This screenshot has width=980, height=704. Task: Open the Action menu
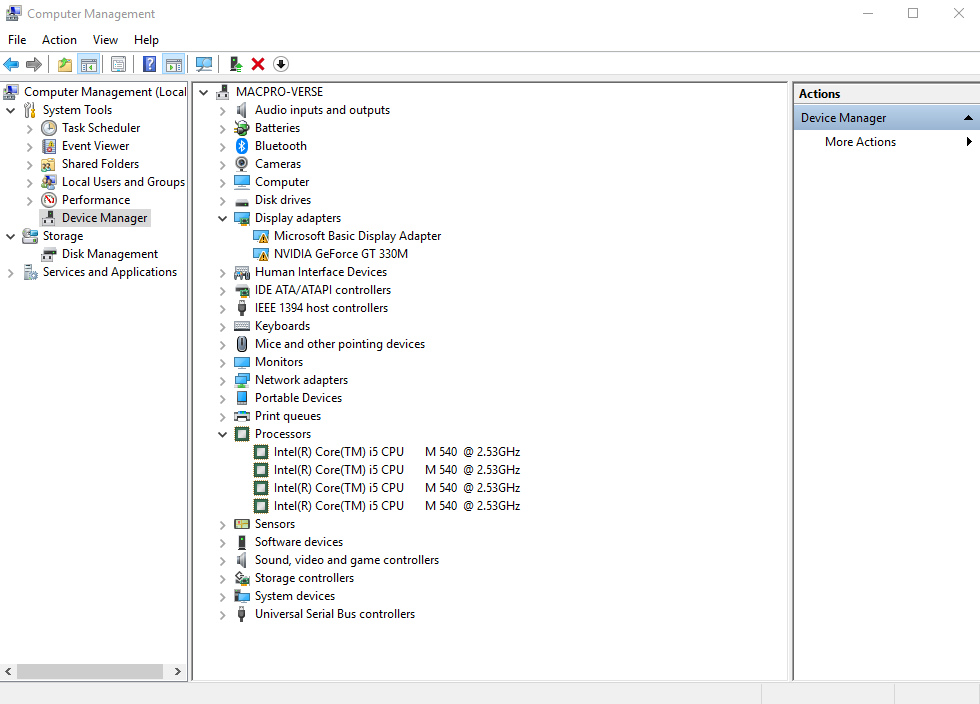point(59,40)
